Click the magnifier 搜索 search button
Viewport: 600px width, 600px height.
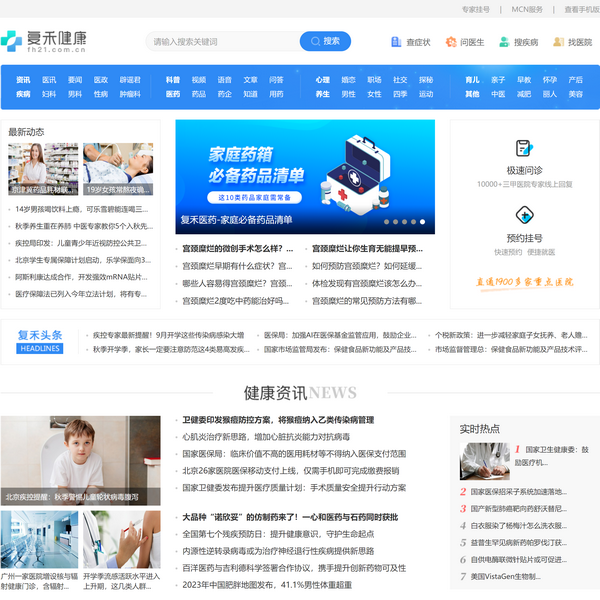(x=325, y=41)
